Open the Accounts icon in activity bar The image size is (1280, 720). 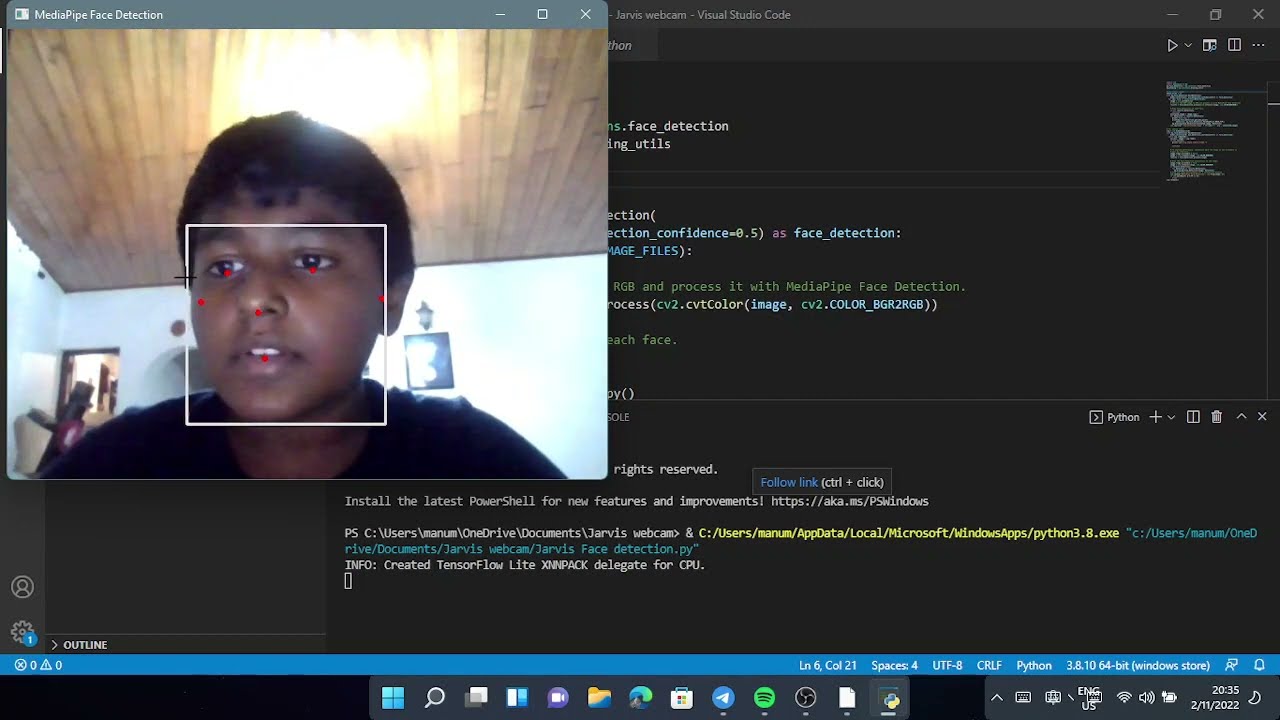(x=22, y=587)
